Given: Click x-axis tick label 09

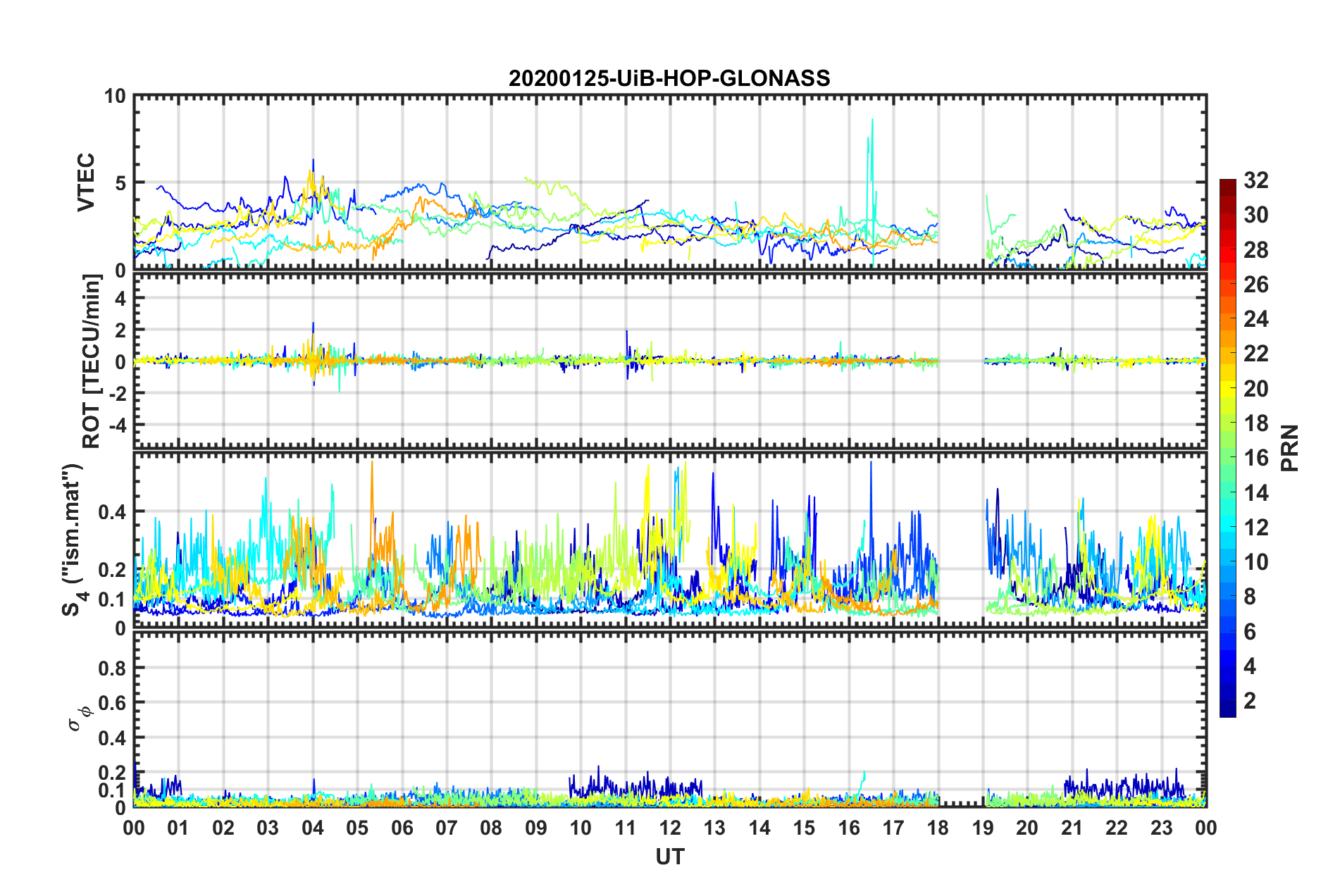Looking at the screenshot, I should [x=536, y=828].
